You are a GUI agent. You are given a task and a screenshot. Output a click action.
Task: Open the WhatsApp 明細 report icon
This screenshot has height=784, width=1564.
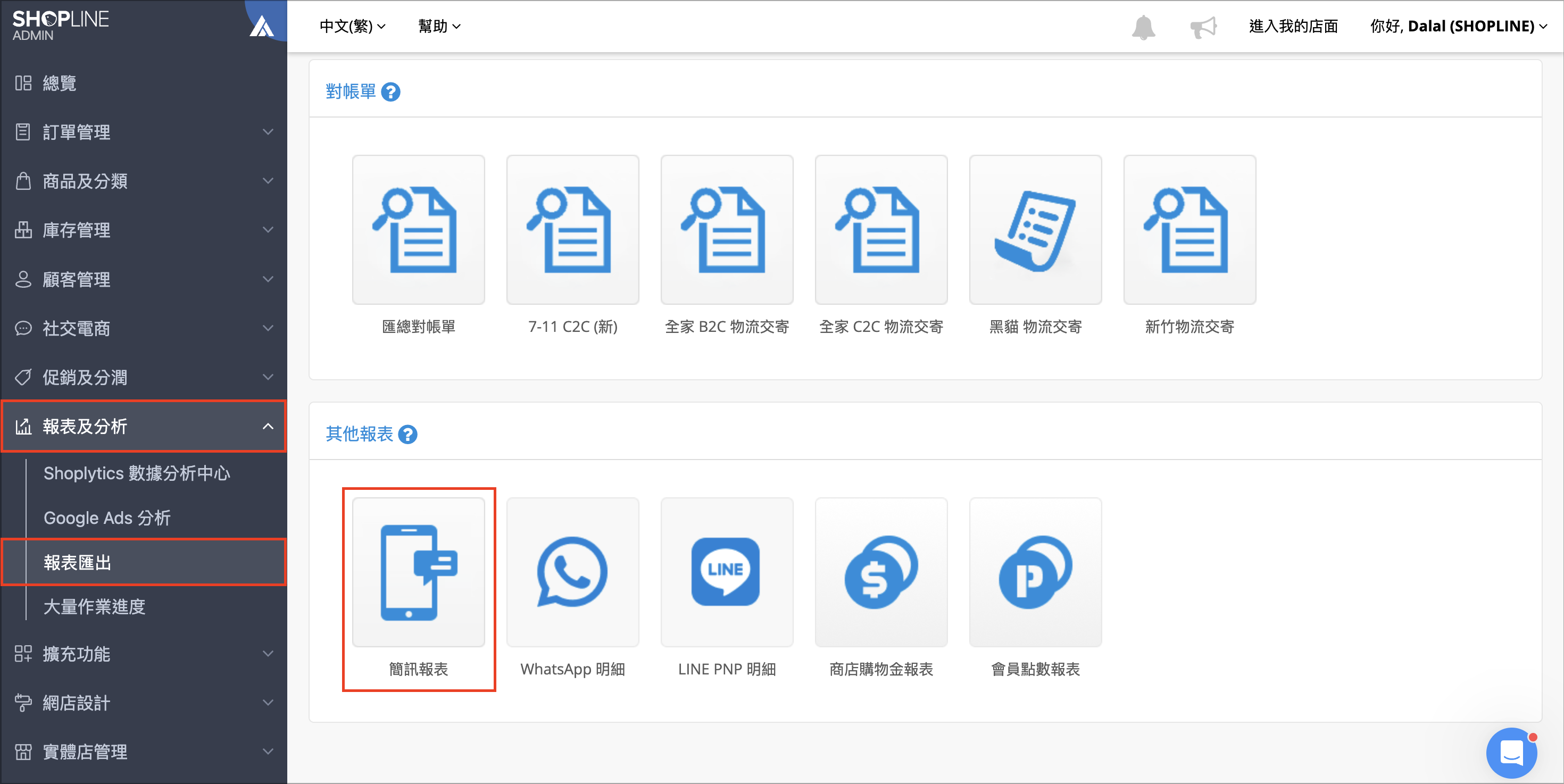pos(572,572)
